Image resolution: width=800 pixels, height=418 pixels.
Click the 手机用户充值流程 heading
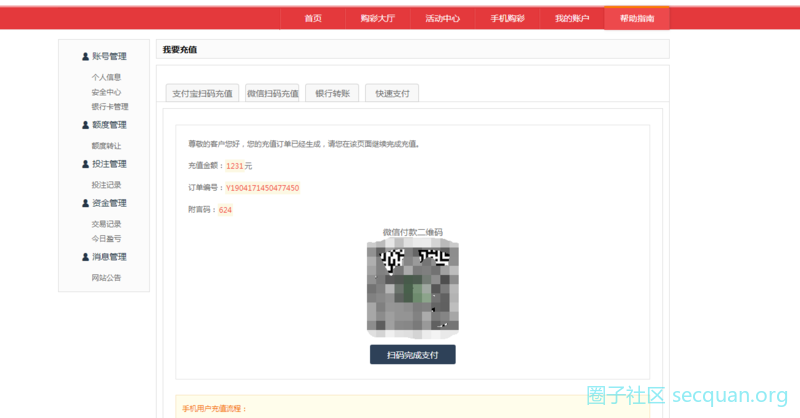coord(214,408)
